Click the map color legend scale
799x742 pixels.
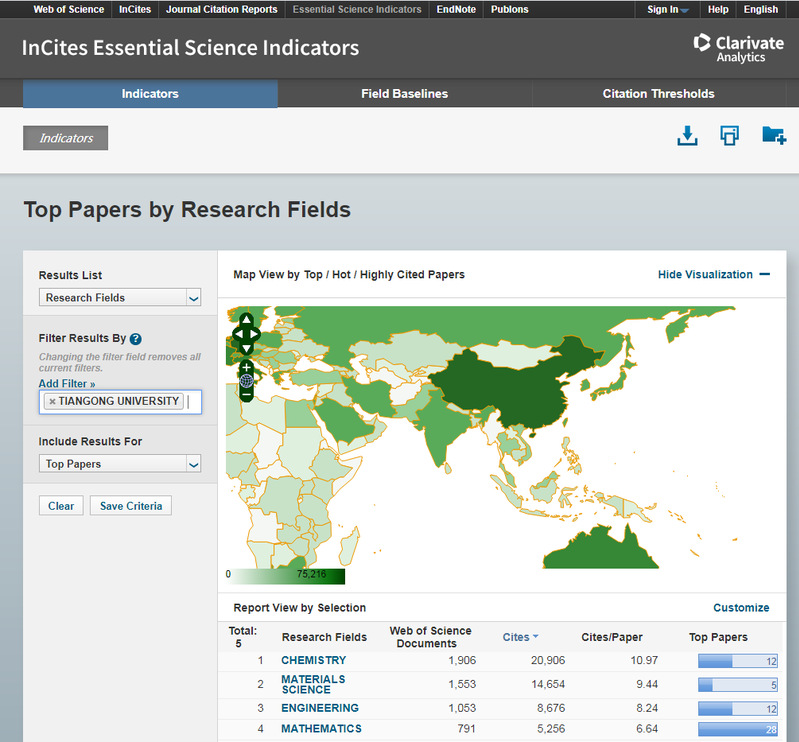click(x=285, y=576)
